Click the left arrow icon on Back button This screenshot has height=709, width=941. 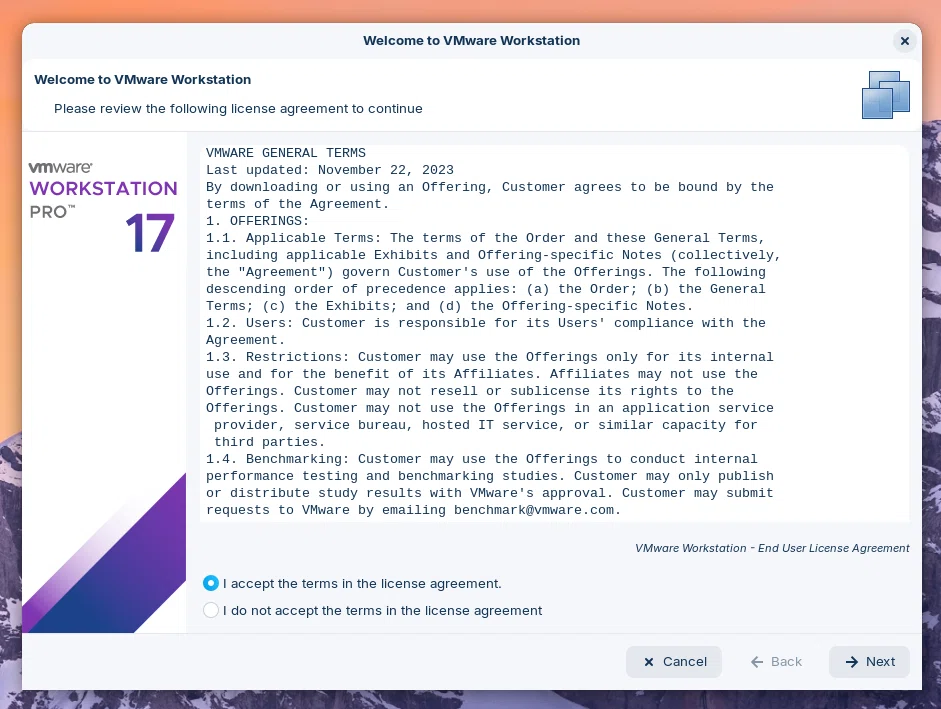(x=757, y=662)
